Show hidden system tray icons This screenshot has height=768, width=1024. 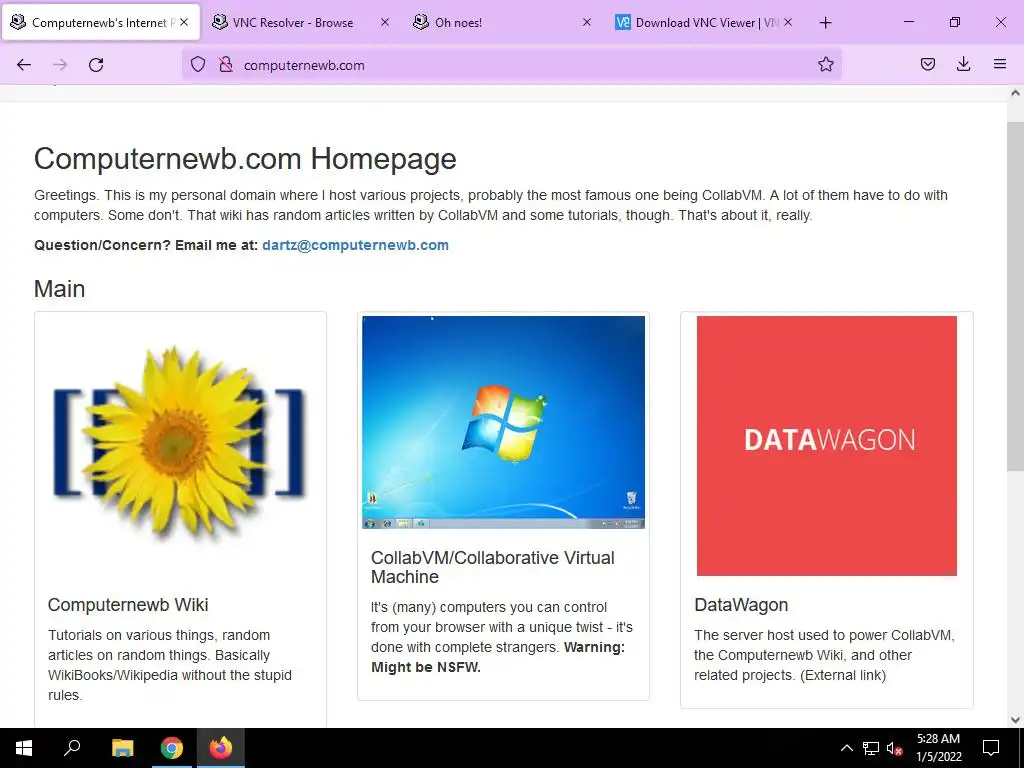coord(846,748)
